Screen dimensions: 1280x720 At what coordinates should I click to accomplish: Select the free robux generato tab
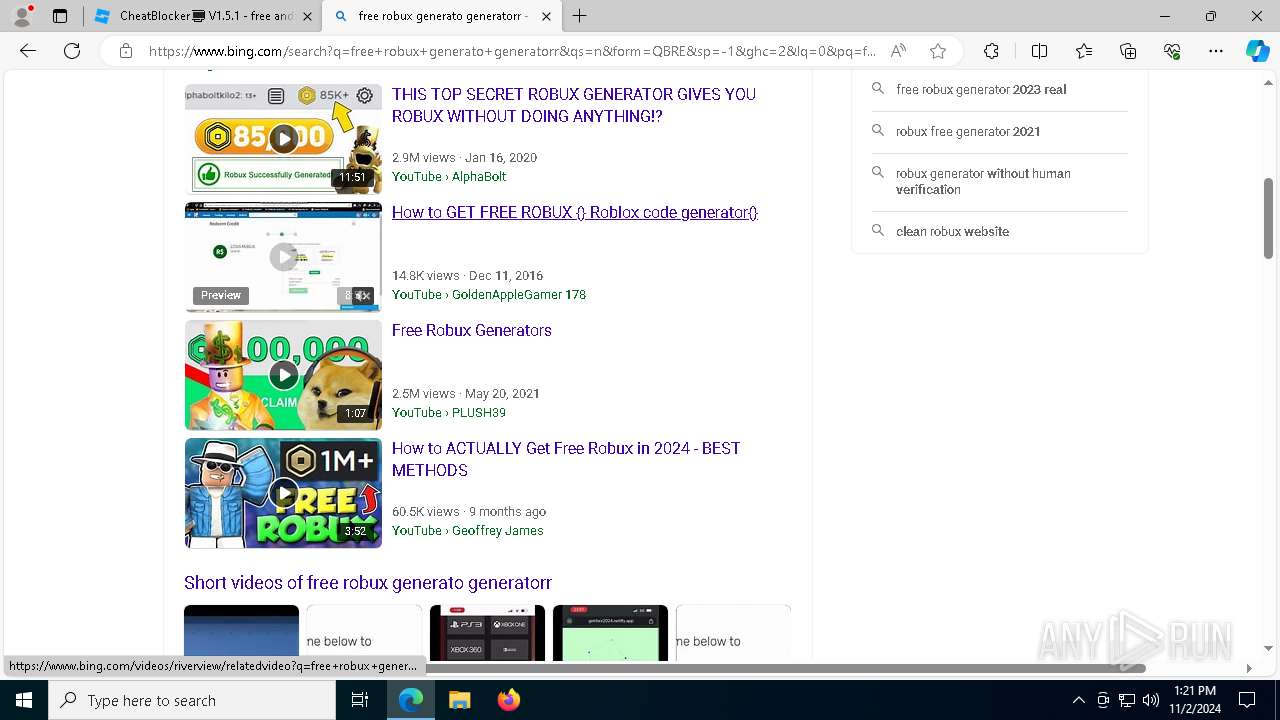pyautogui.click(x=443, y=16)
